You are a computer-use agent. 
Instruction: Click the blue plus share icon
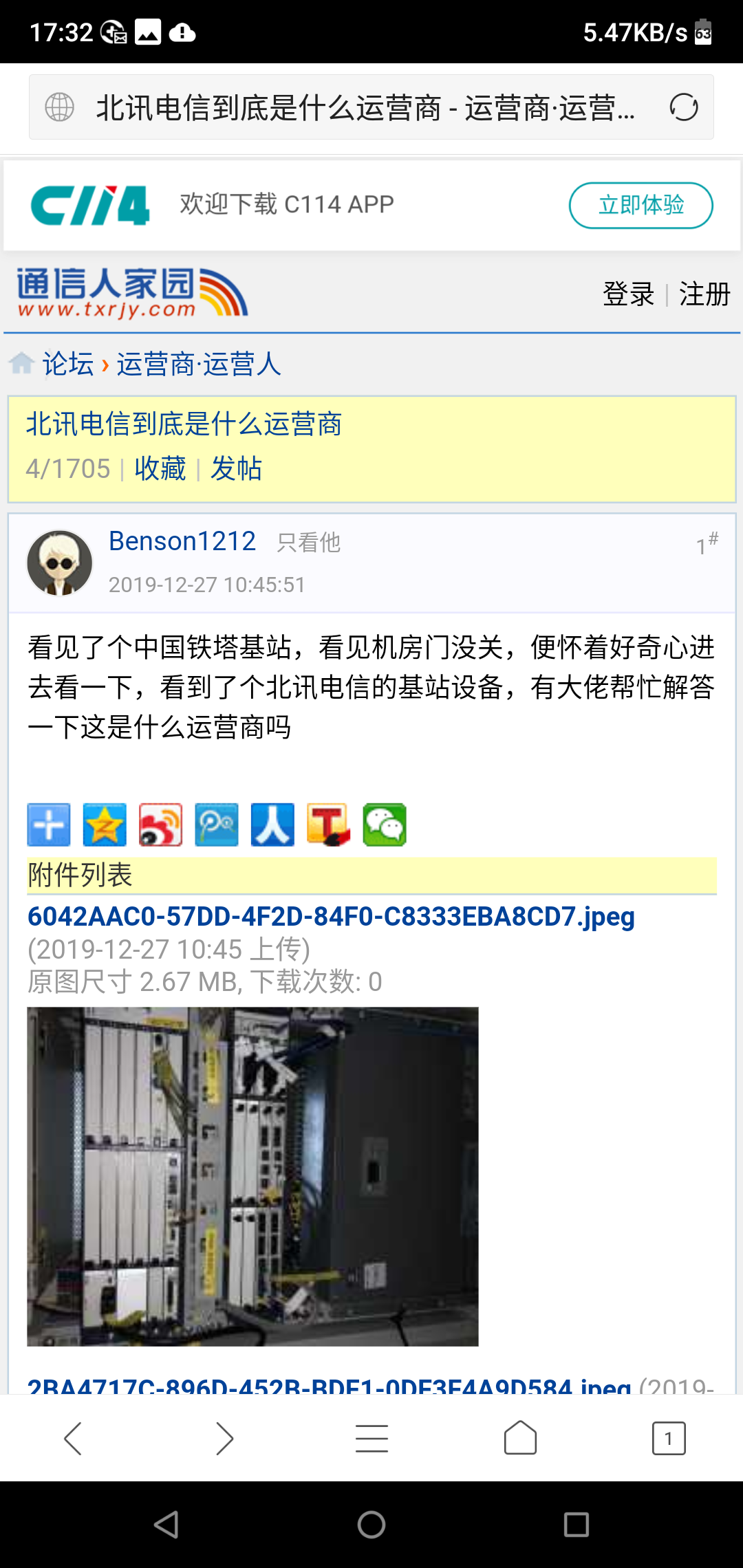[49, 825]
